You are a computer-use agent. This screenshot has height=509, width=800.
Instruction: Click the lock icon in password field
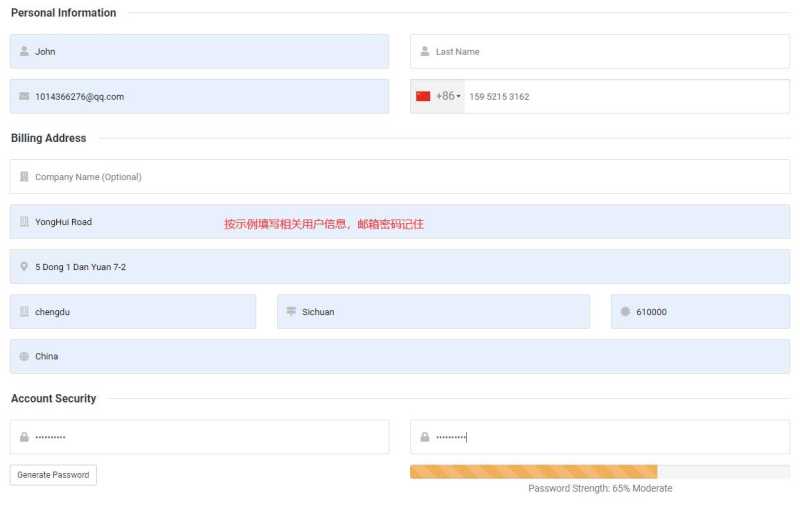(24, 437)
